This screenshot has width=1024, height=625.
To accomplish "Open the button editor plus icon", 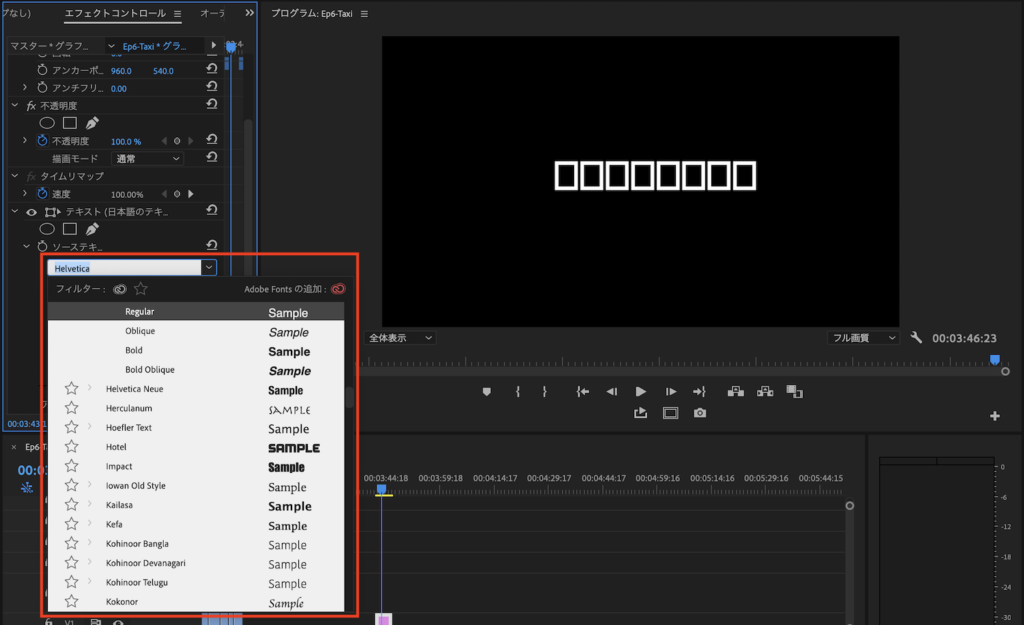I will coord(995,416).
